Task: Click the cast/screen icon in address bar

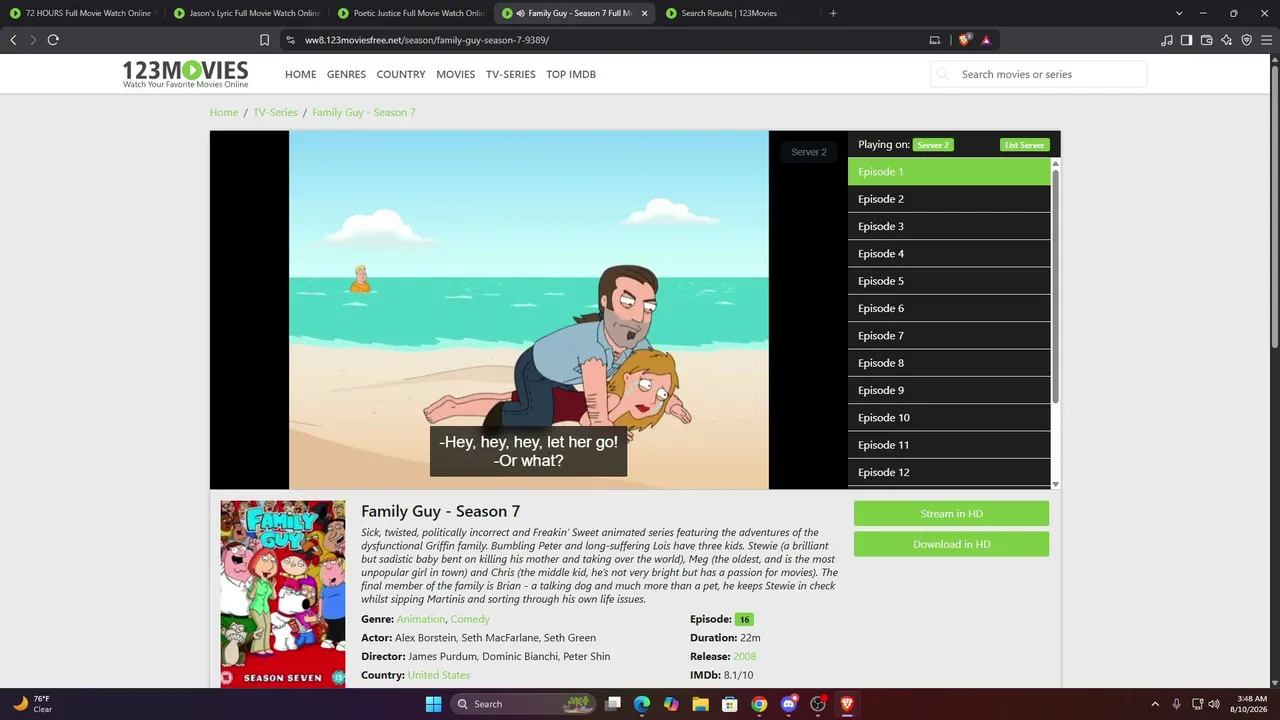Action: (935, 40)
